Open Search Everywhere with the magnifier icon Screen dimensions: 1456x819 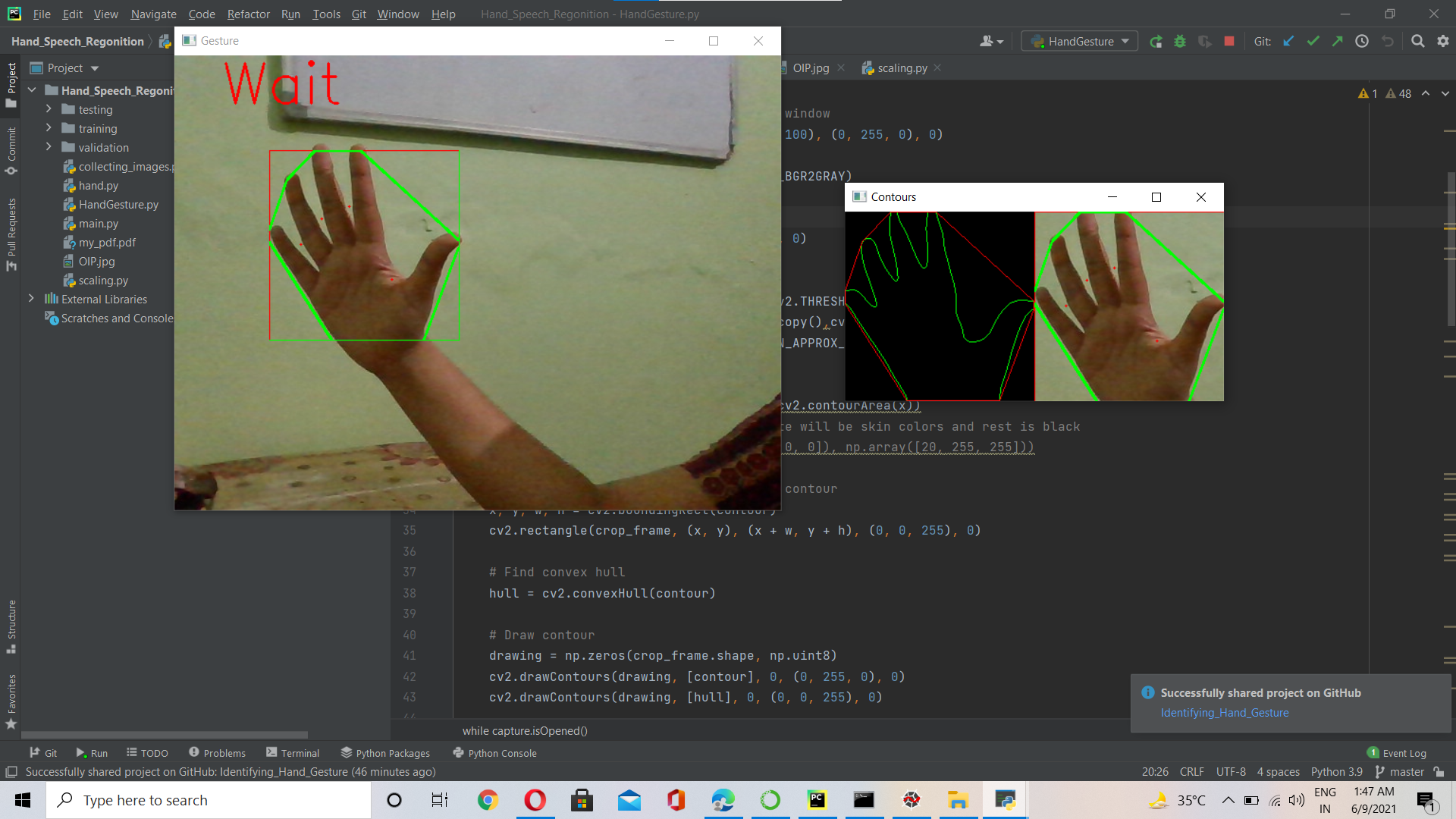coord(1417,41)
